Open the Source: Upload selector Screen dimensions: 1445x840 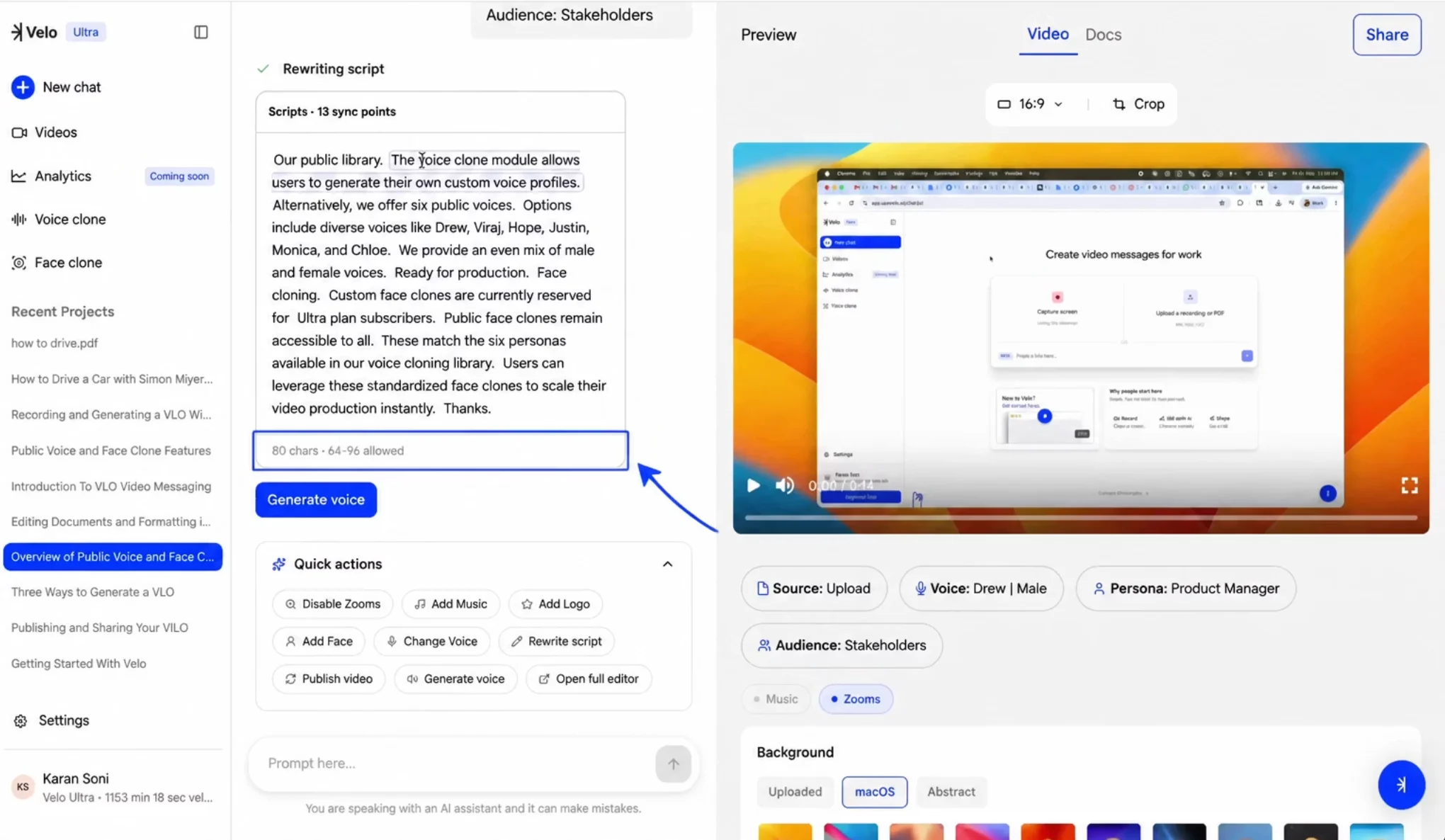pos(814,589)
